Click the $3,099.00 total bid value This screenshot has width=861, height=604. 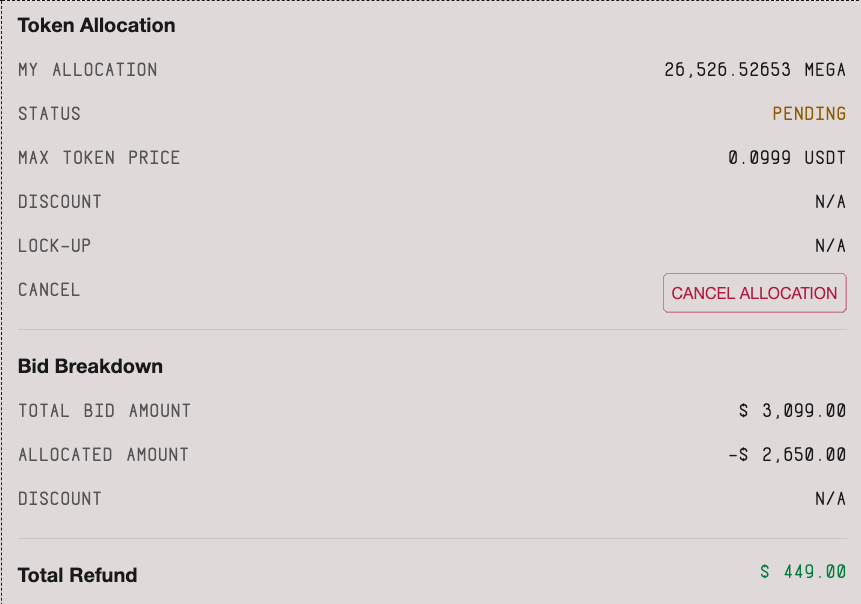tap(793, 411)
